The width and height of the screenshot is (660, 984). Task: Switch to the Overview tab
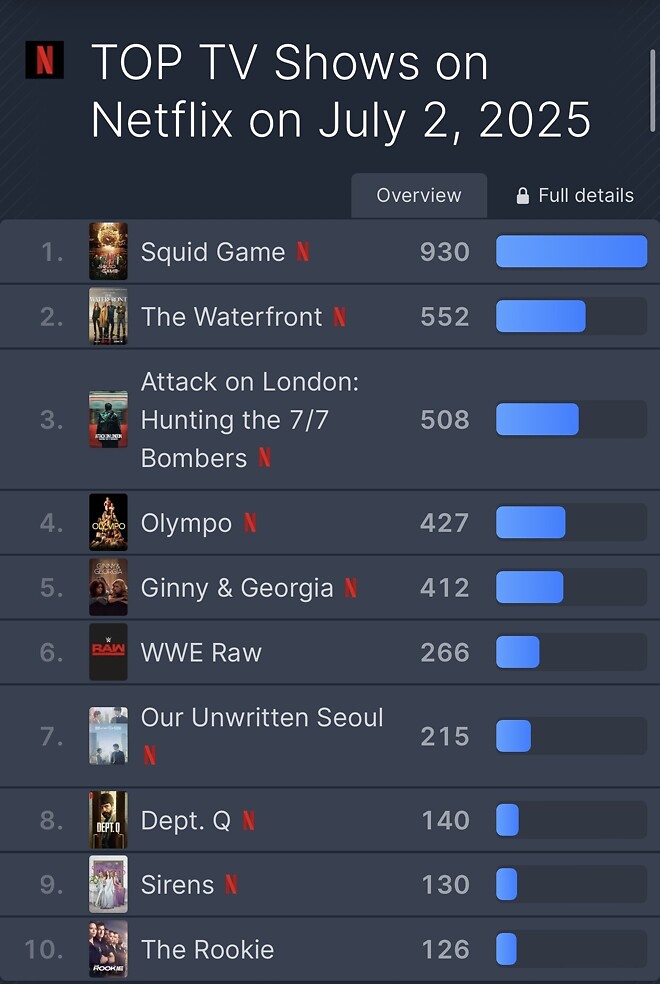pyautogui.click(x=419, y=196)
